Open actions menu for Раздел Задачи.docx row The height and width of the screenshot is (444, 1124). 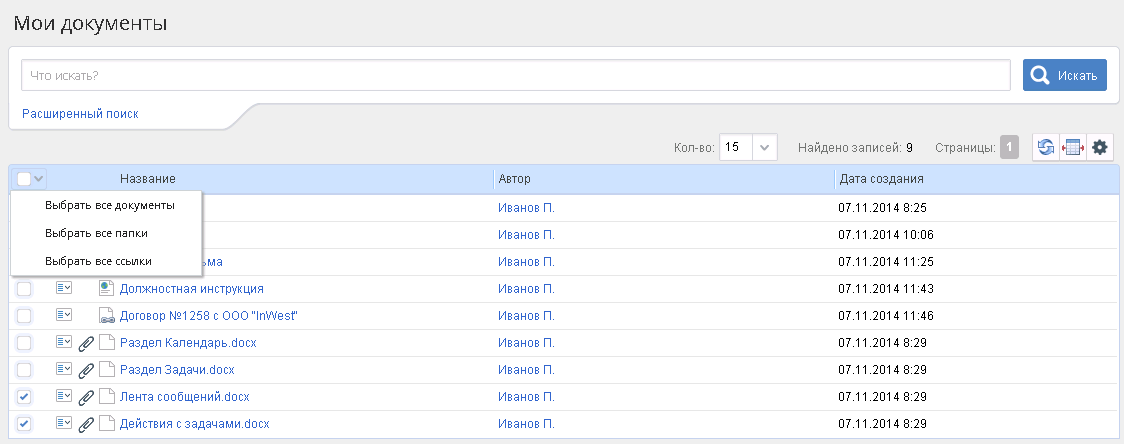[64, 370]
